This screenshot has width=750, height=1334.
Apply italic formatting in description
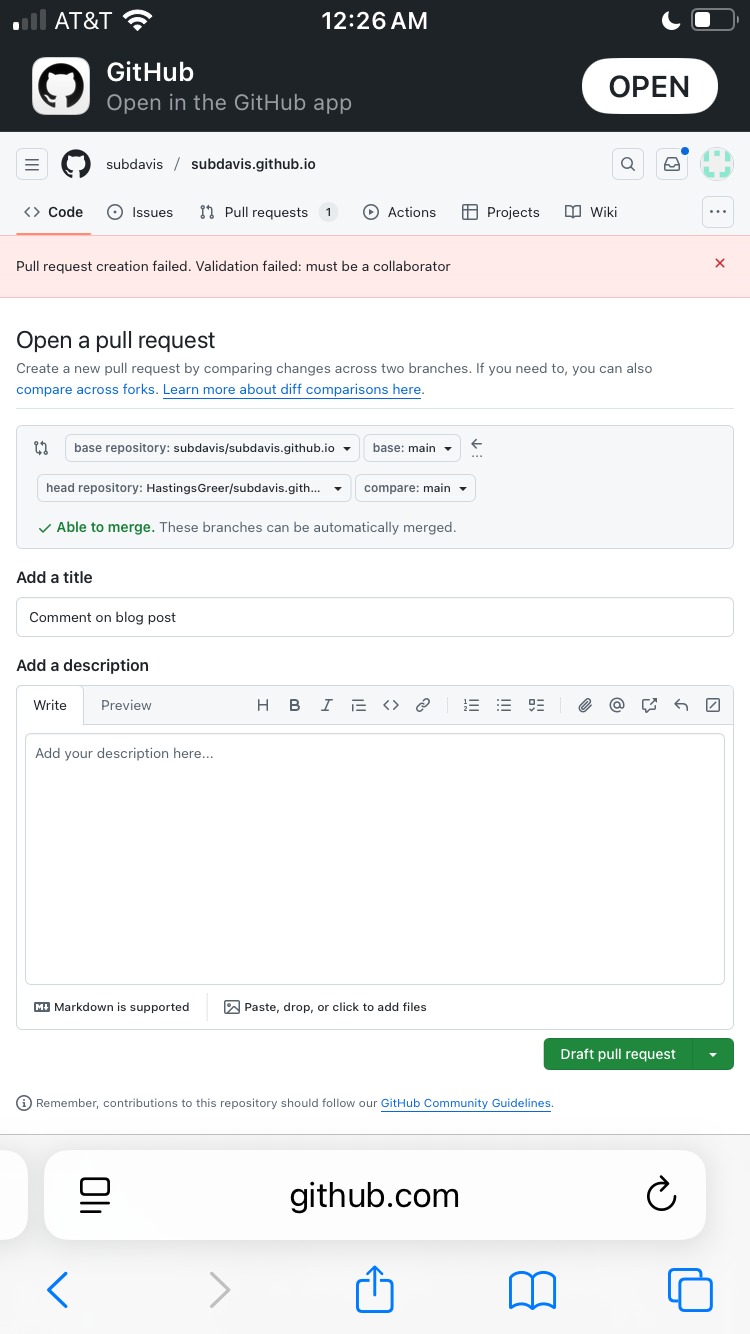[326, 705]
